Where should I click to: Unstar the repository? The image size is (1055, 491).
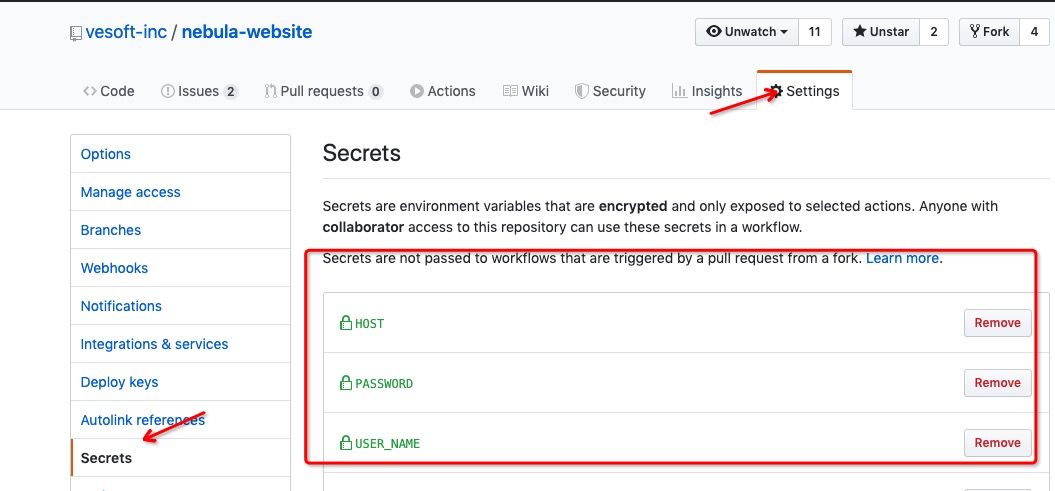881,32
